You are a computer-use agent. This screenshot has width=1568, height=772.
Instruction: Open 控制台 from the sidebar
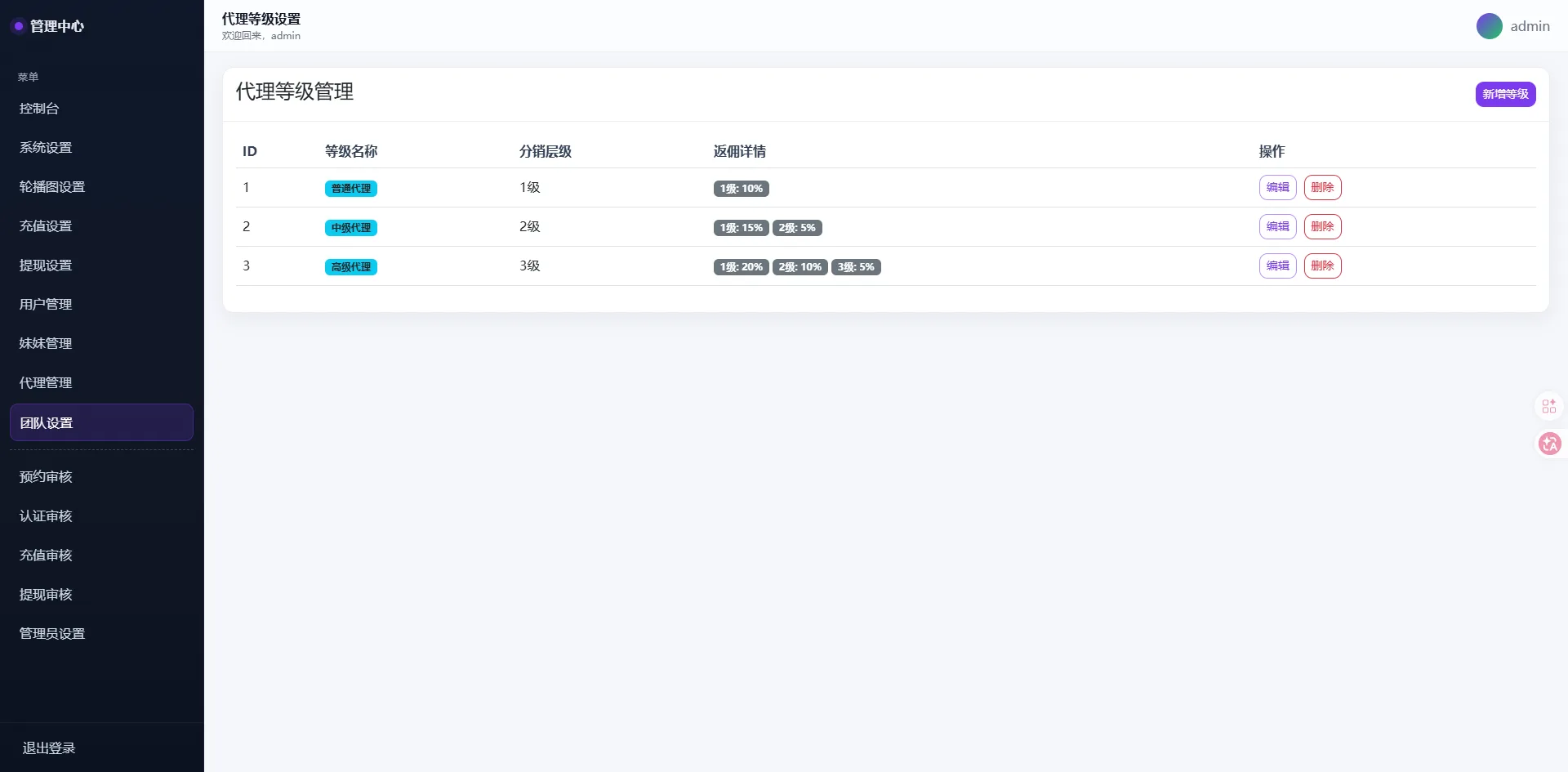coord(39,109)
